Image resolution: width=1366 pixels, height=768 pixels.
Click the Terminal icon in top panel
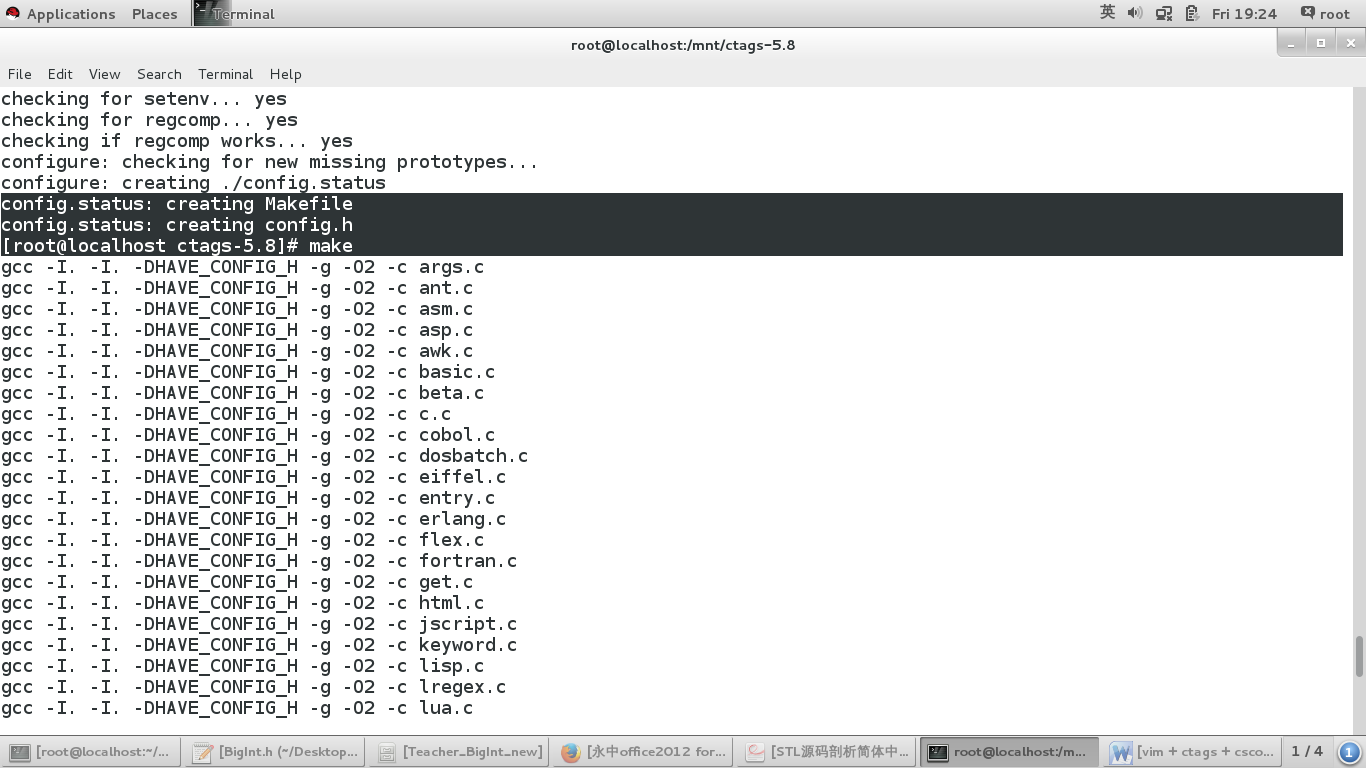(235, 14)
